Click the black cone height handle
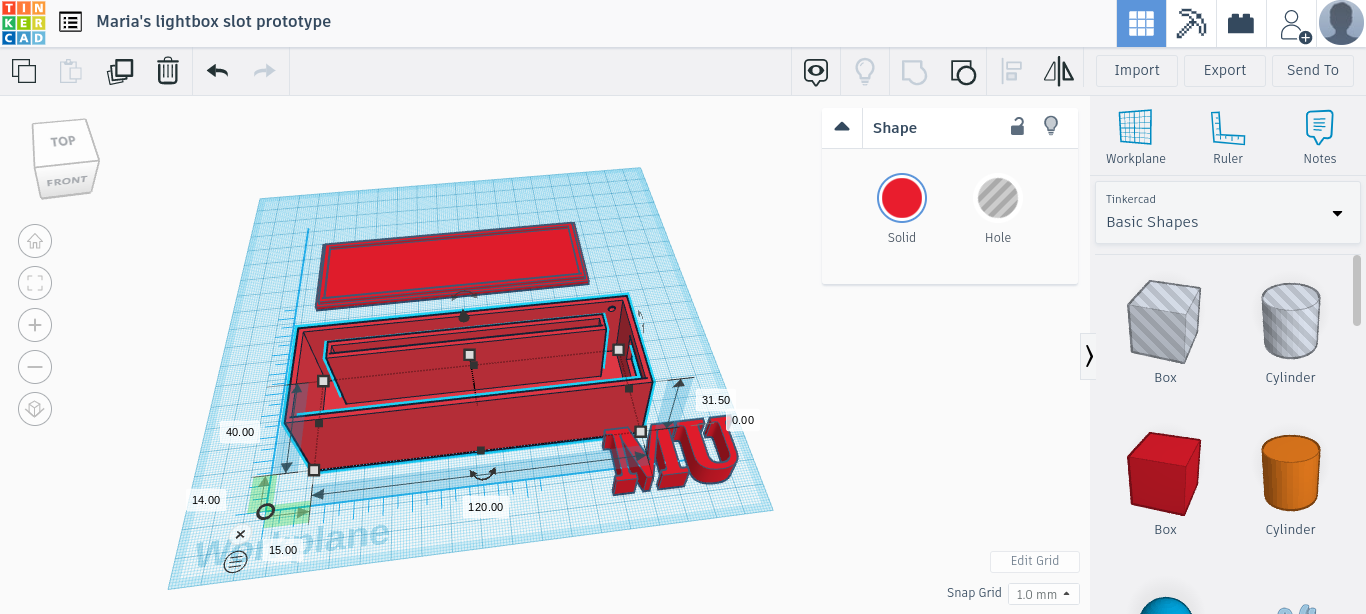This screenshot has height=614, width=1366. pos(463,316)
